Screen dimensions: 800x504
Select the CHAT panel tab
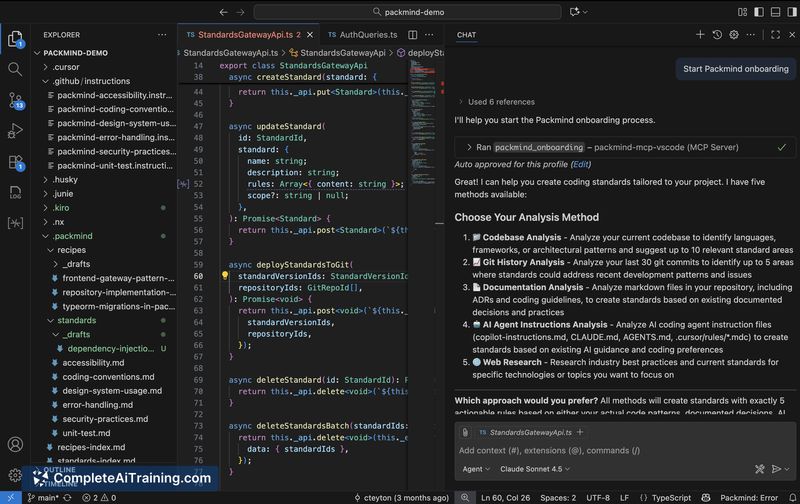click(466, 35)
